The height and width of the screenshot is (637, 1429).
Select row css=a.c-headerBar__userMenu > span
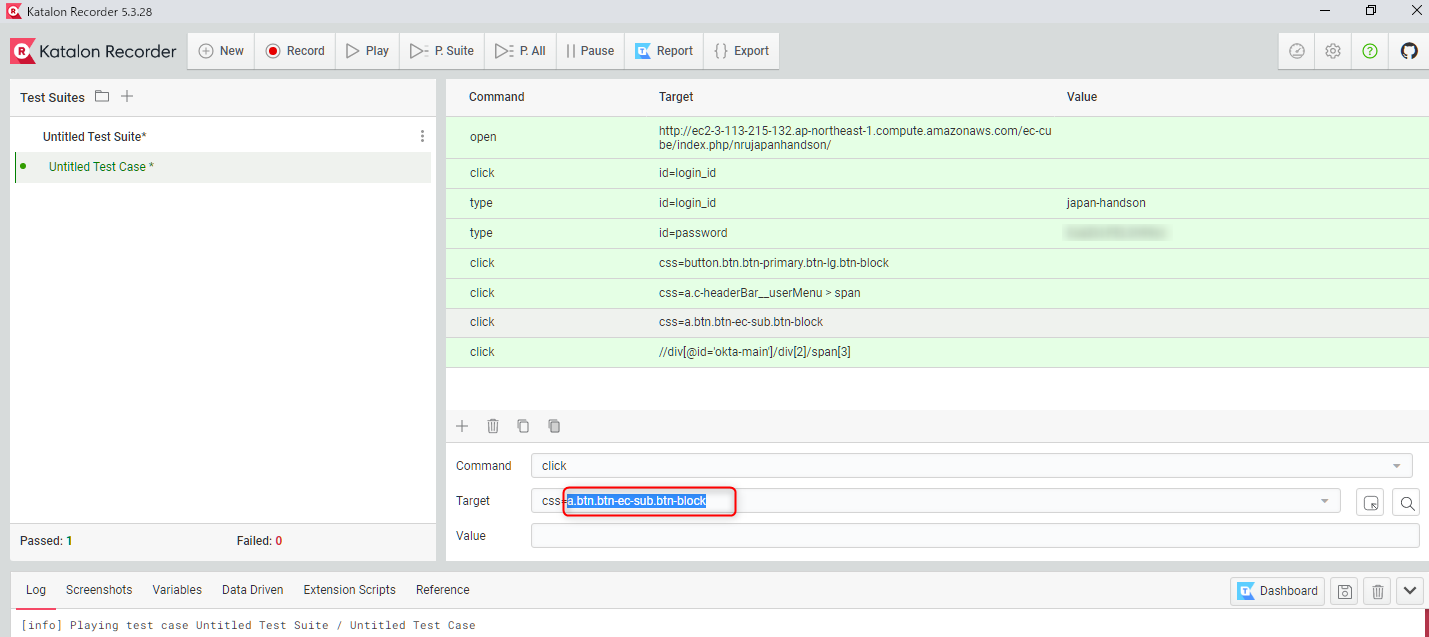pos(937,293)
